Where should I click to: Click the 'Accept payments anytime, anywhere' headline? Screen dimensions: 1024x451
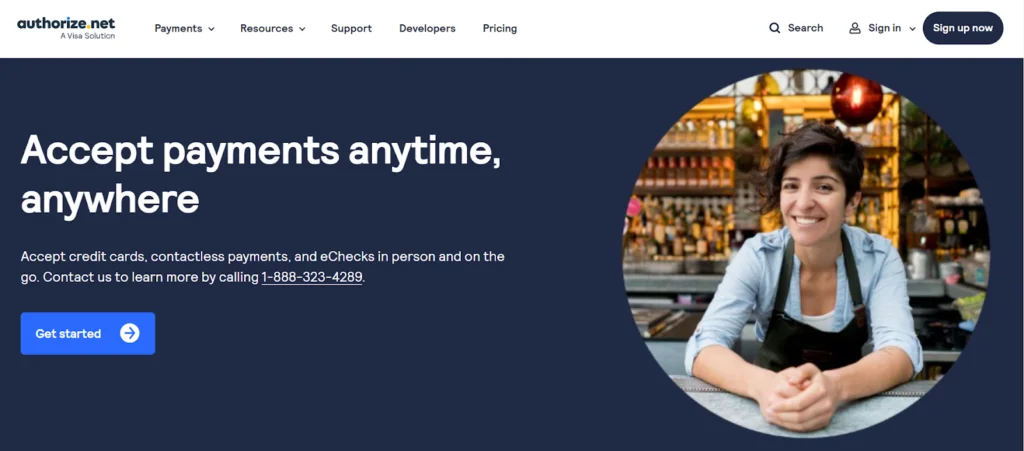[x=261, y=175]
